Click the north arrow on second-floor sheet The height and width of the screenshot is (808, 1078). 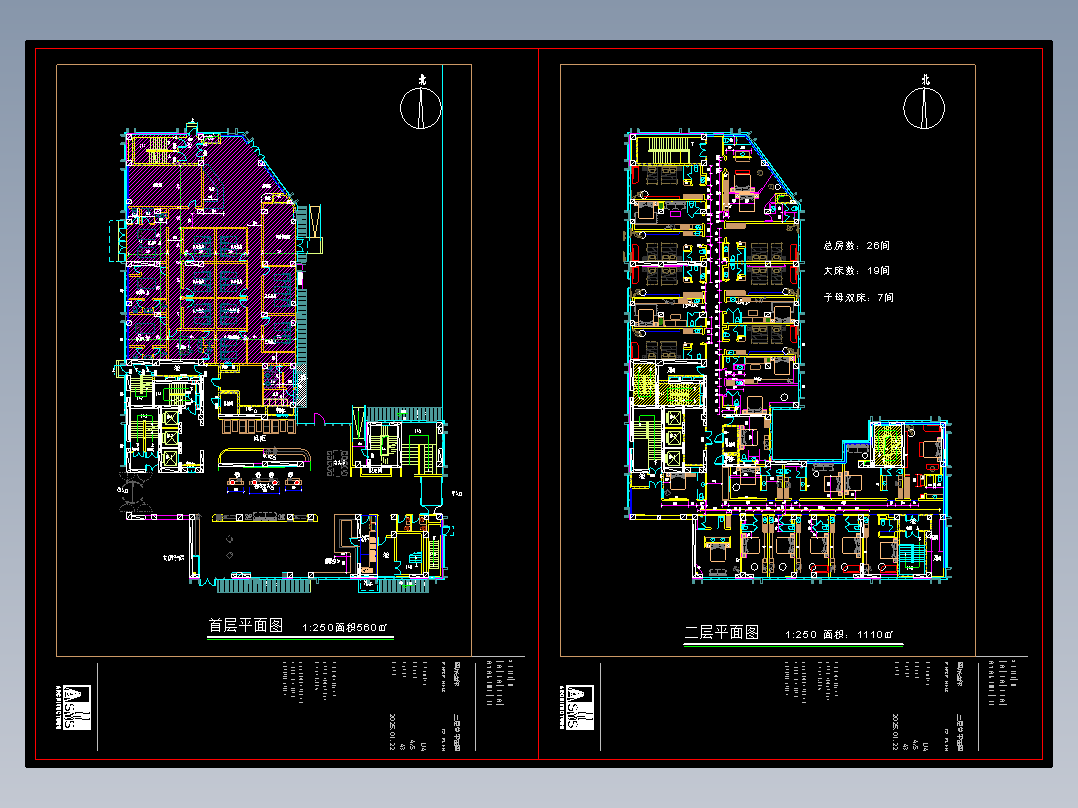924,102
